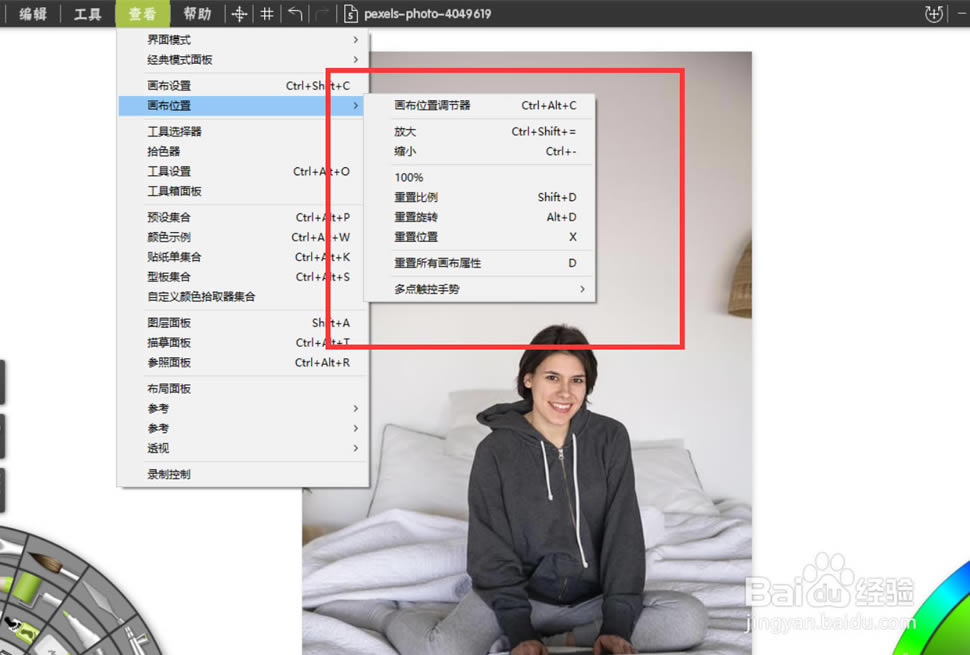Open the 帮助 menu

[x=197, y=14]
